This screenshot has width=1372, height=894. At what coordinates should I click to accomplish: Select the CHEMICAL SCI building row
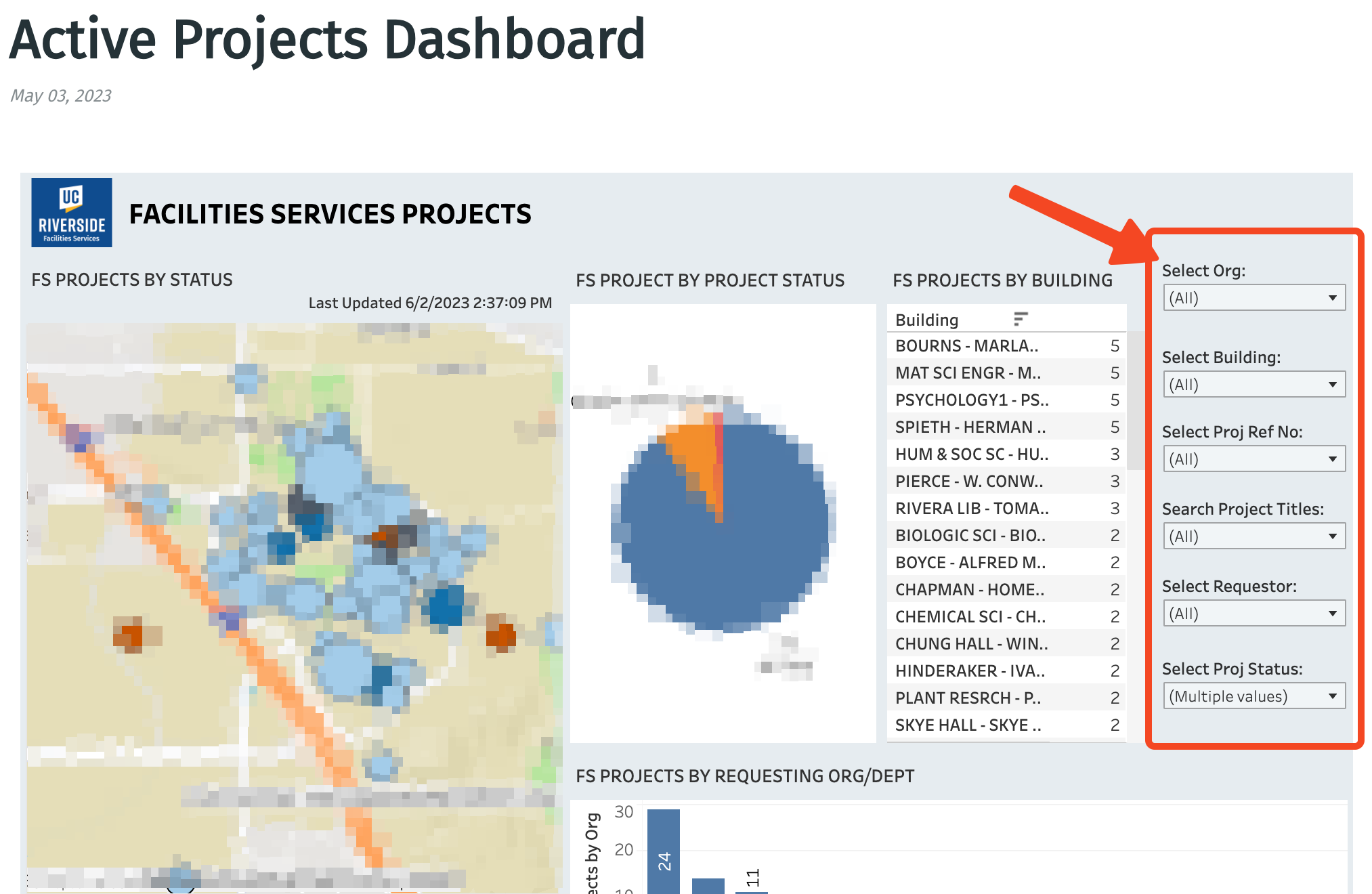click(x=970, y=617)
